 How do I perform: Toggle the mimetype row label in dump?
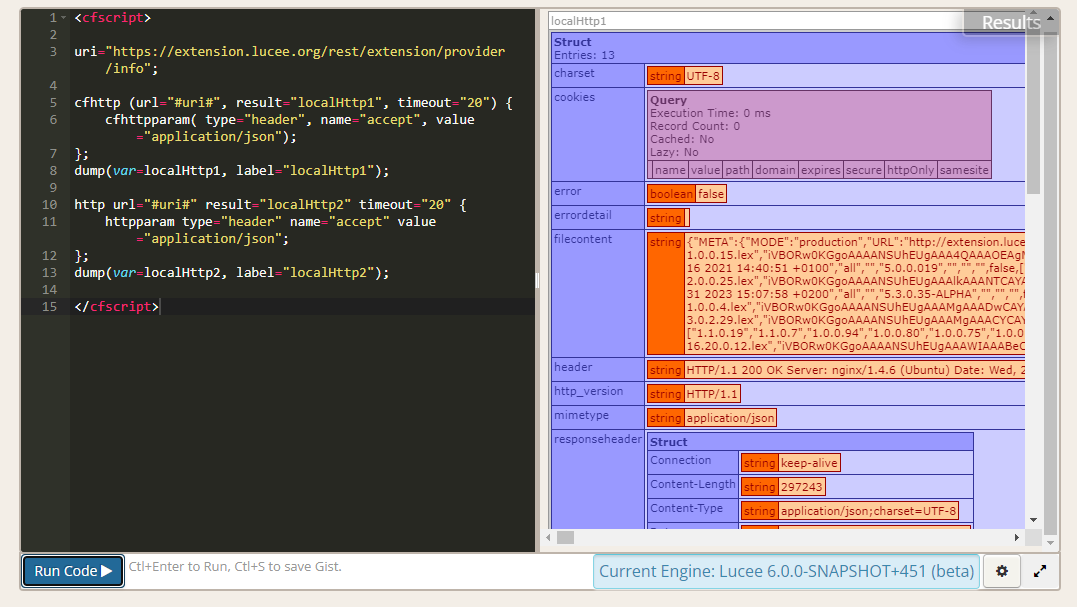[x=579, y=416]
